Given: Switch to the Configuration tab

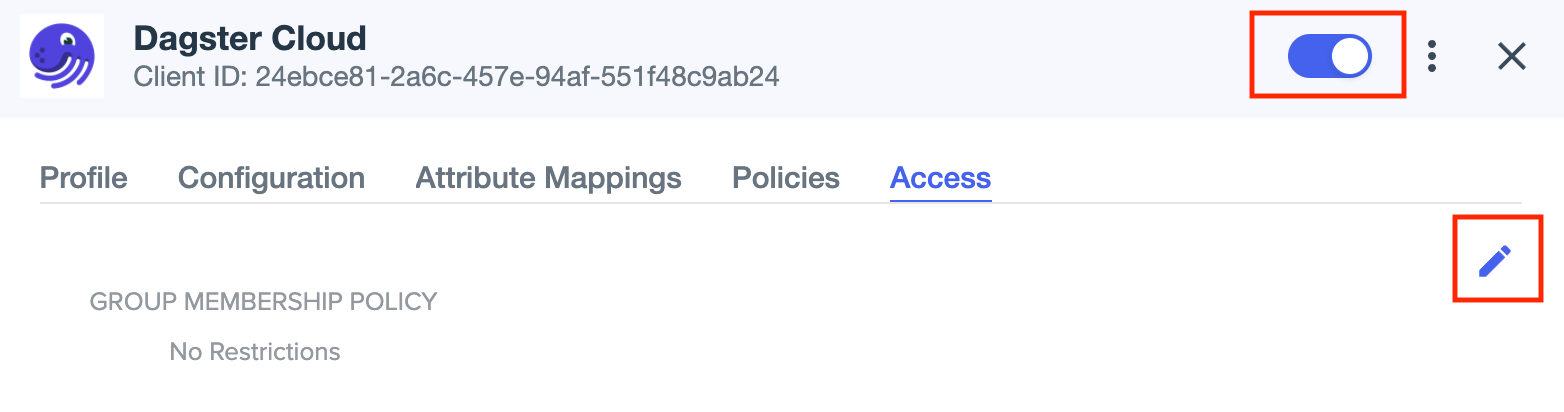Looking at the screenshot, I should point(271,178).
